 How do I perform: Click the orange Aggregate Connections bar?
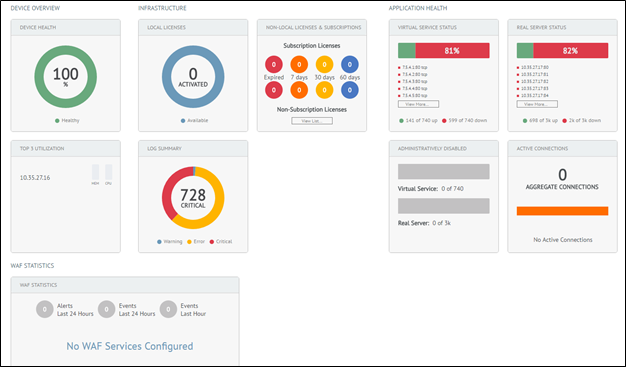pos(563,211)
